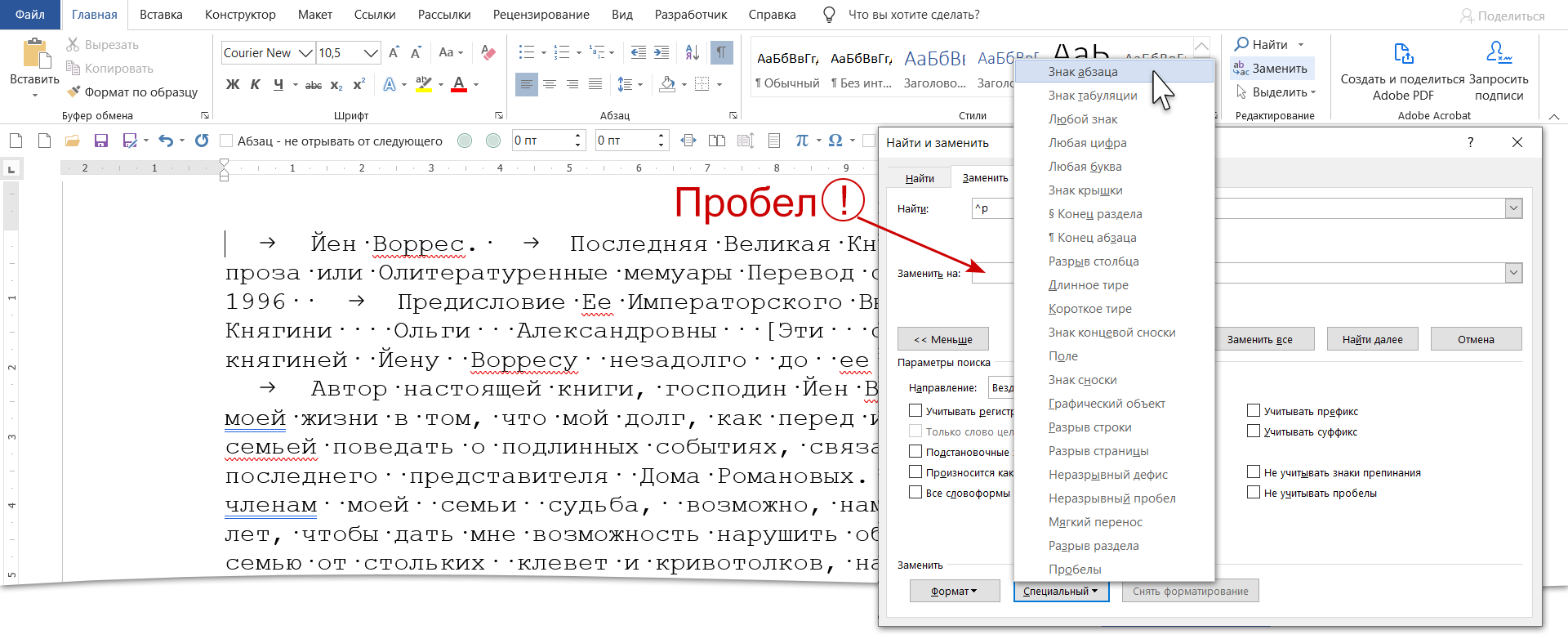Click the undo arrow icon
1568x639 pixels.
[x=166, y=141]
